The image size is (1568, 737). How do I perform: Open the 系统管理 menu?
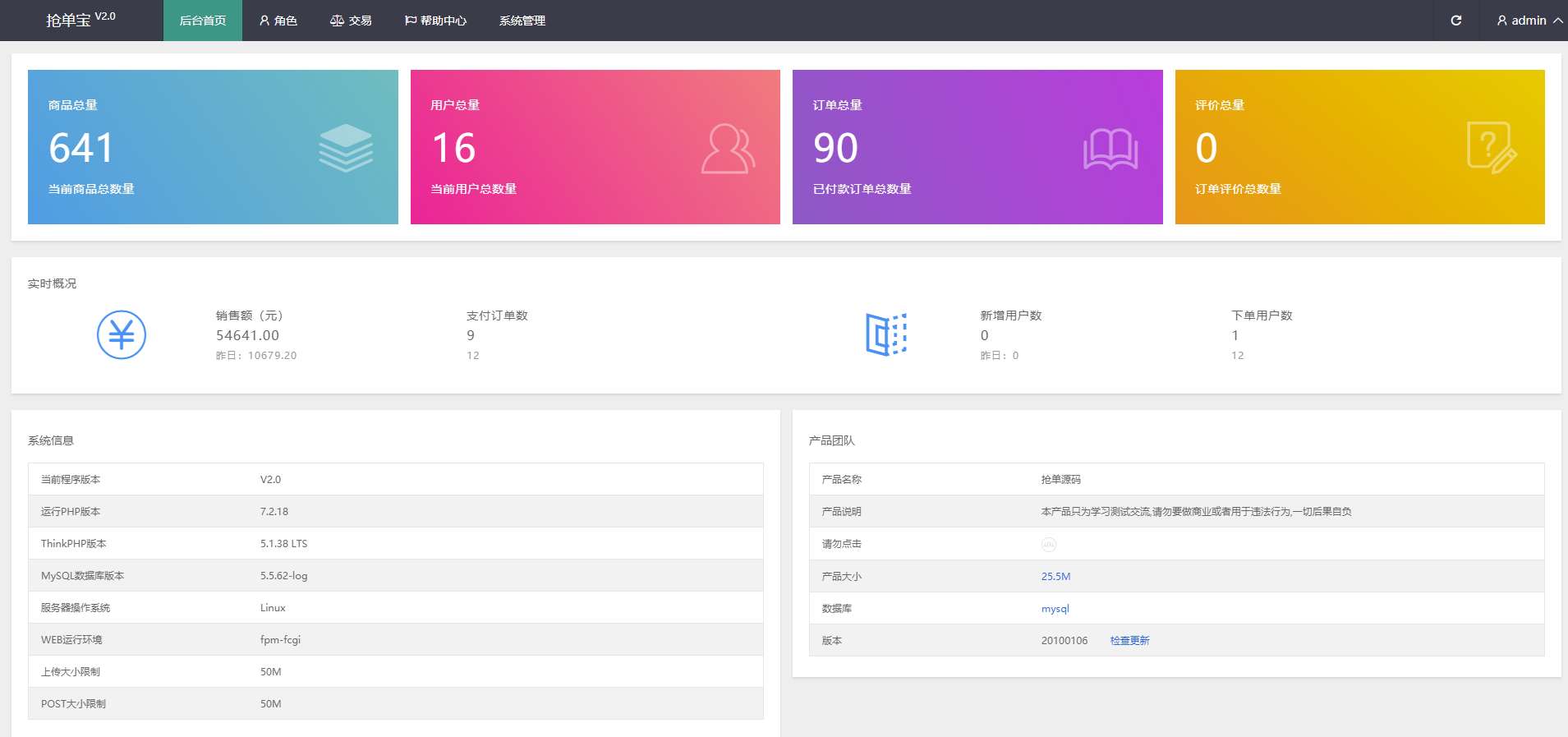click(522, 21)
